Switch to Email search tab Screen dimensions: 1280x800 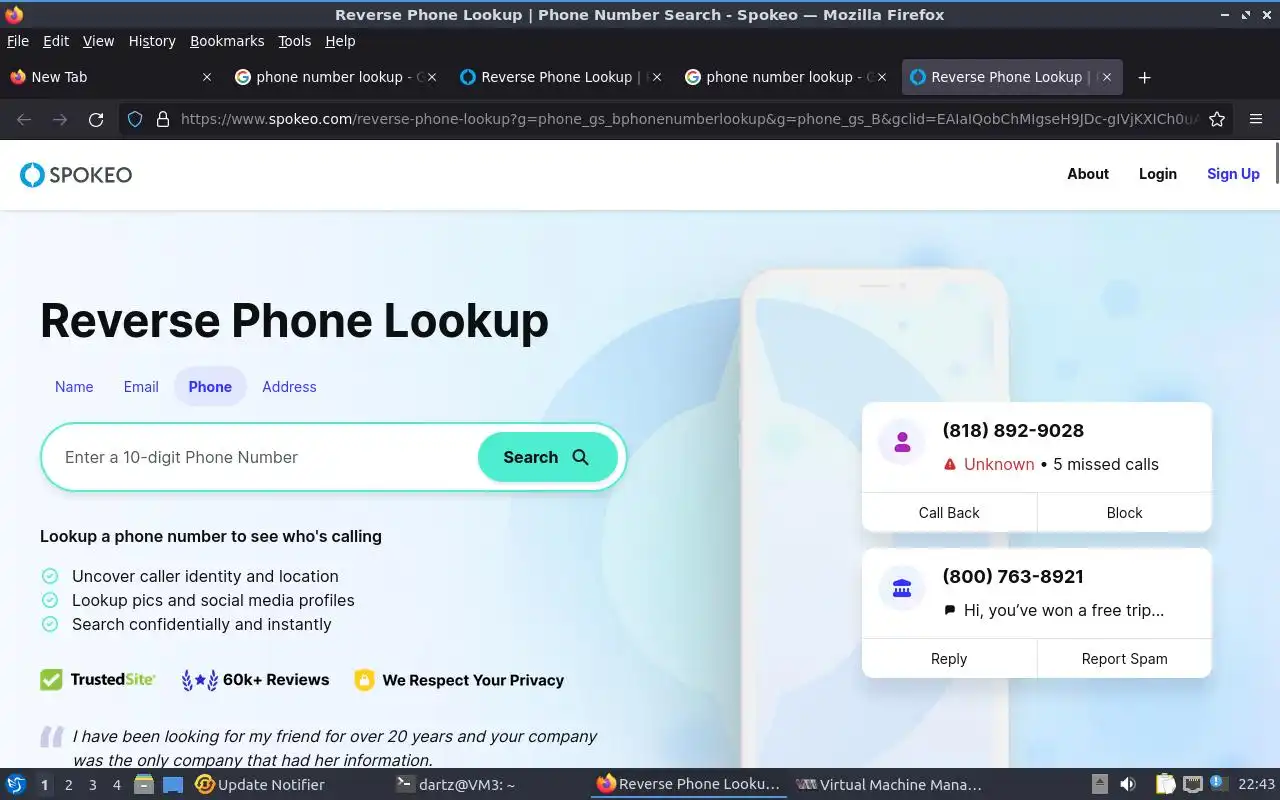coord(141,387)
